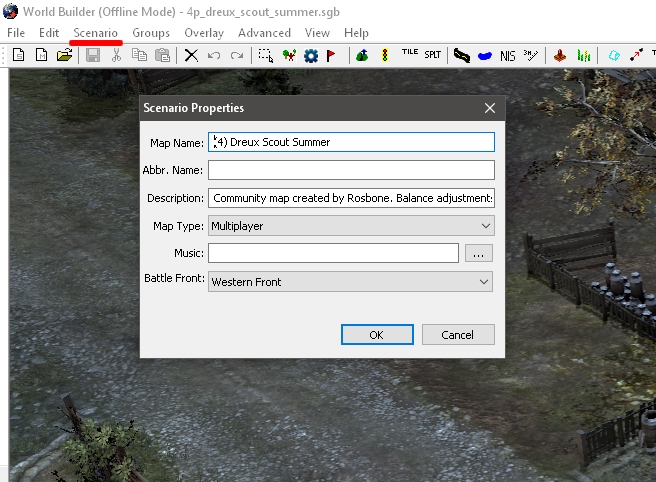Click the green hill terrain height icon

point(362,55)
